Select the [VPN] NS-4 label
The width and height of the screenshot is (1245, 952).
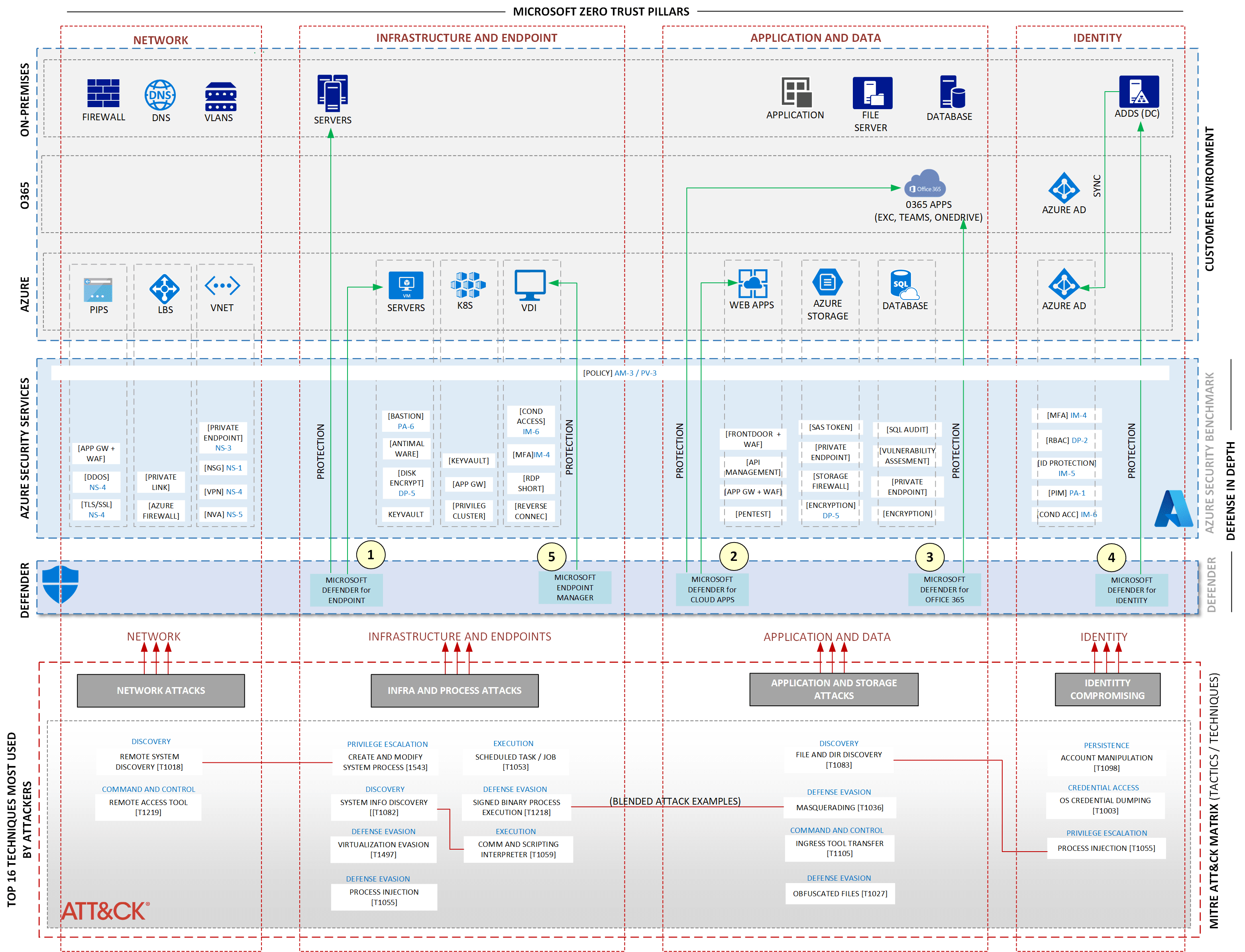[223, 491]
